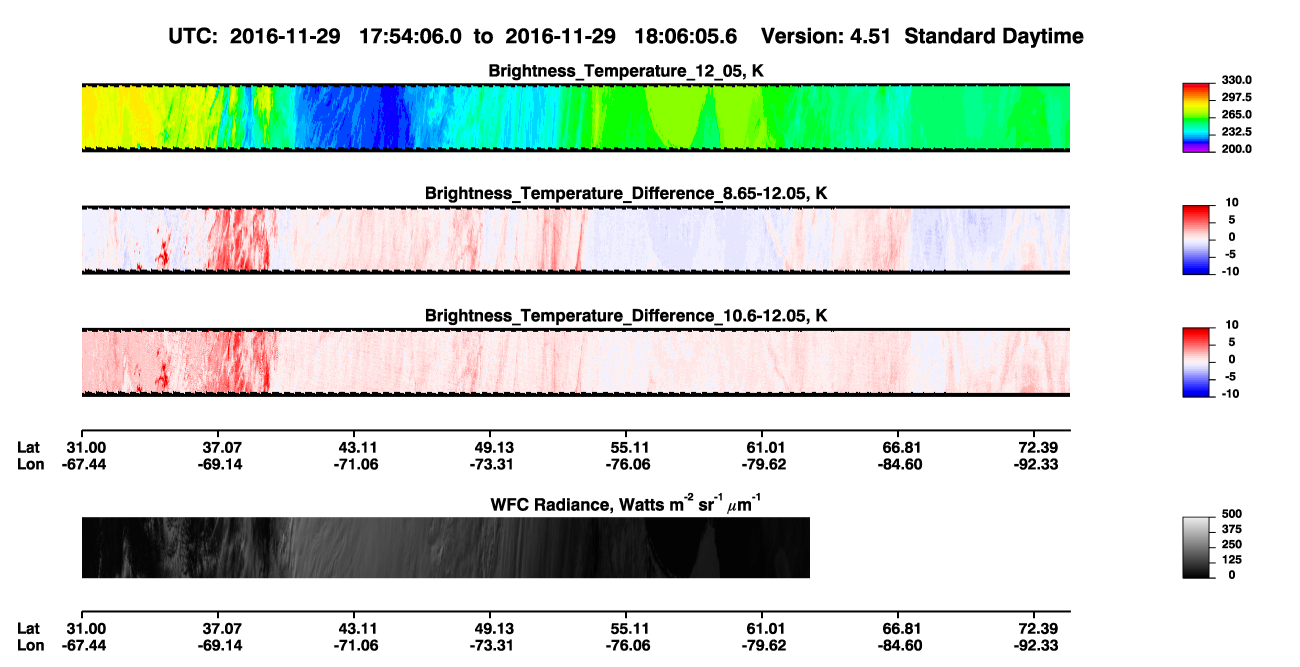Screen dimensions: 1300x667
Task: Click the 330.0 color scale label
Action: [1238, 80]
